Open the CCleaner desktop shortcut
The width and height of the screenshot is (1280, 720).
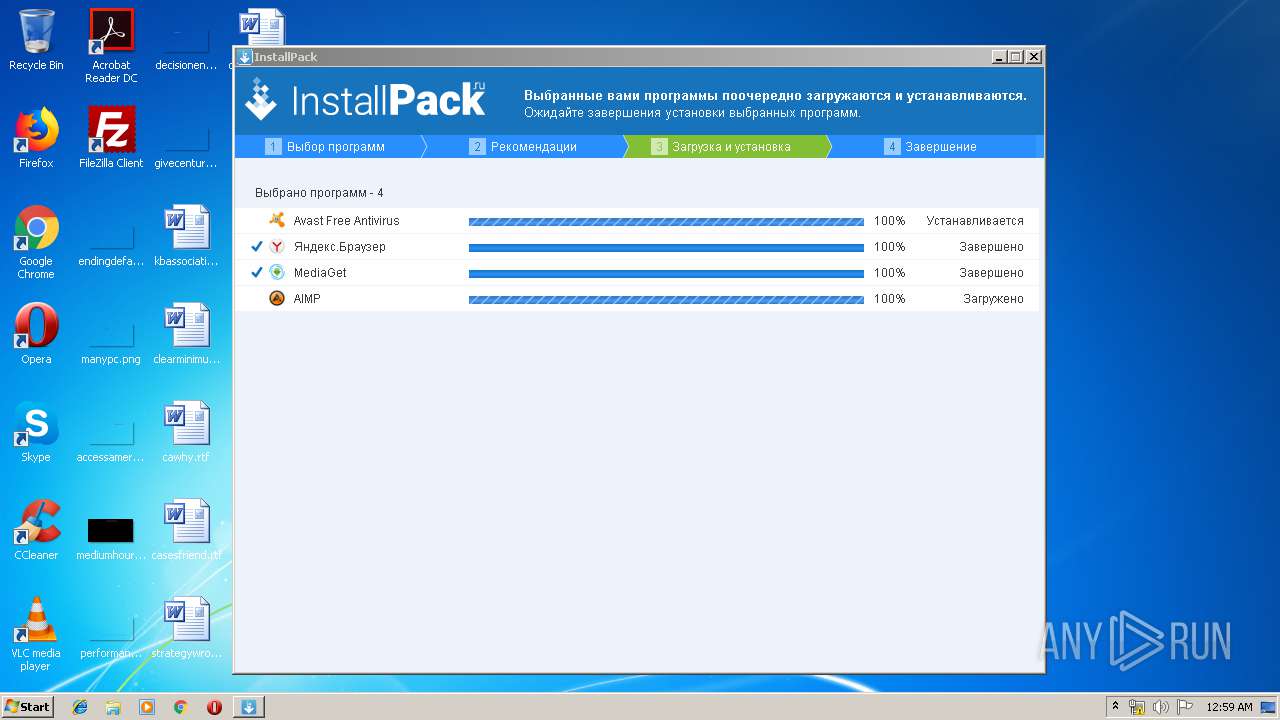[x=36, y=530]
